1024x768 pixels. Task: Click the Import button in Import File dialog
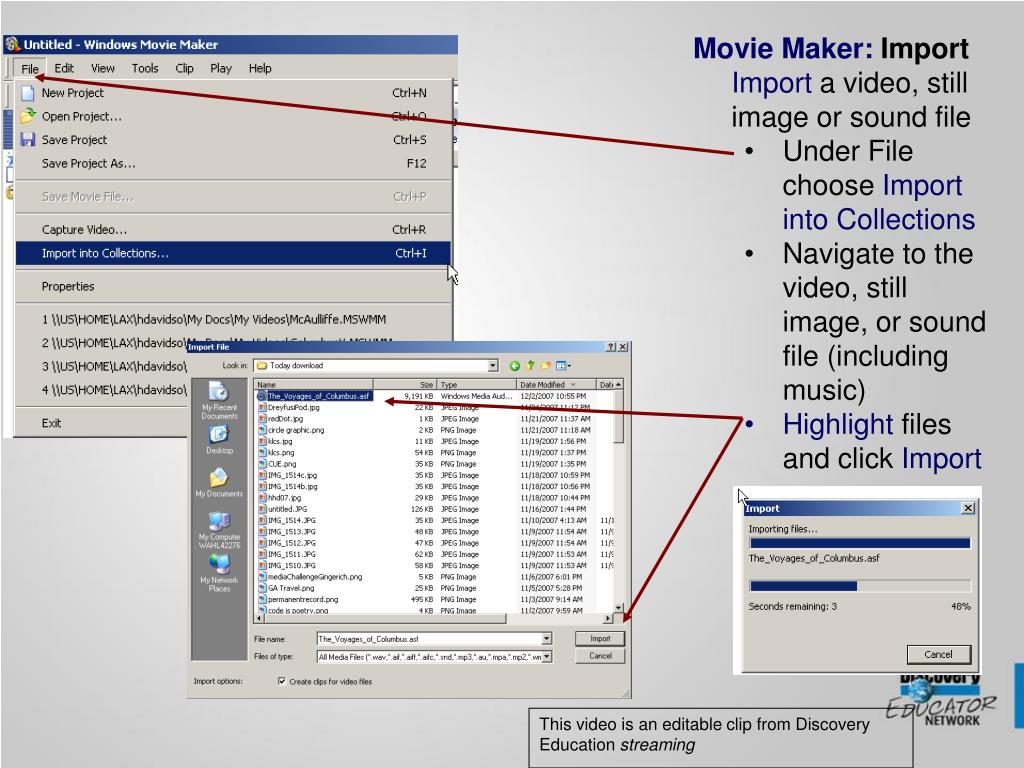(600, 639)
